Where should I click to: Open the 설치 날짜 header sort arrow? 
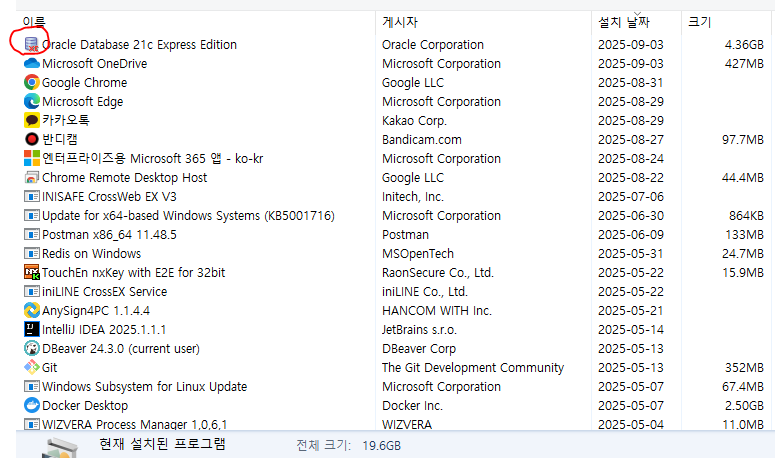coord(638,14)
